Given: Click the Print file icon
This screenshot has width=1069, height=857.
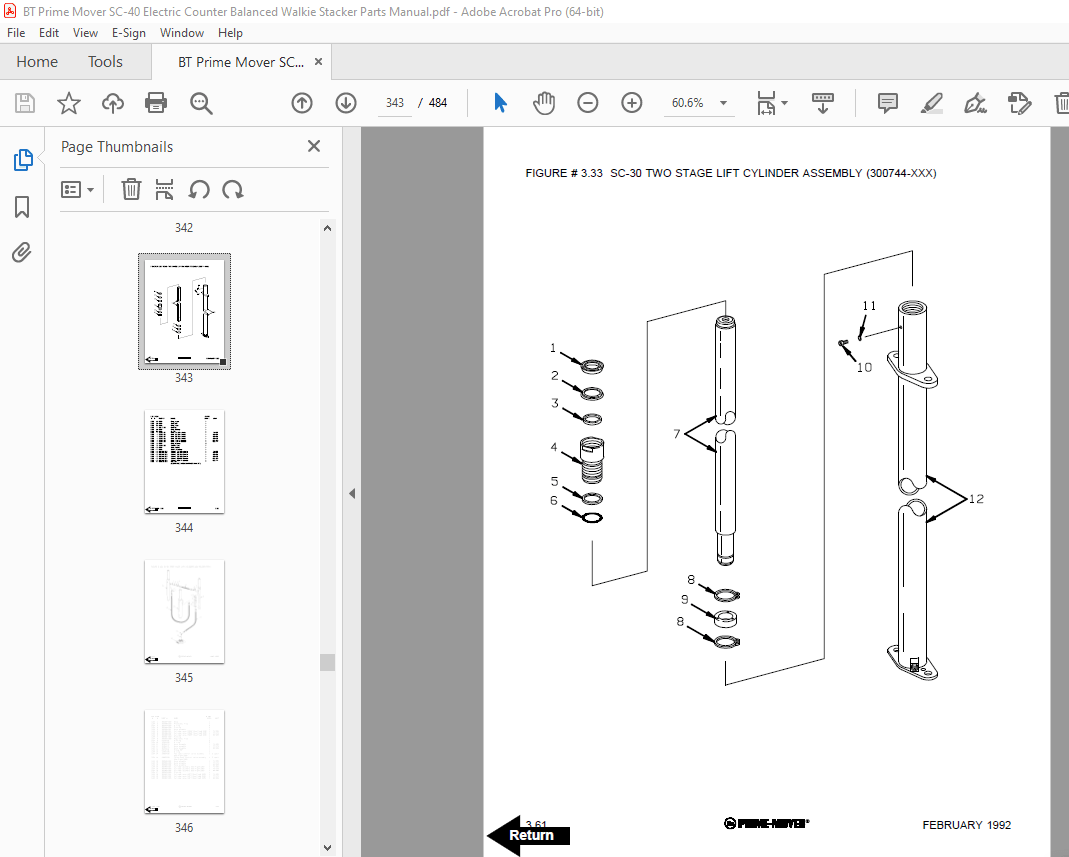Looking at the screenshot, I should pos(156,103).
